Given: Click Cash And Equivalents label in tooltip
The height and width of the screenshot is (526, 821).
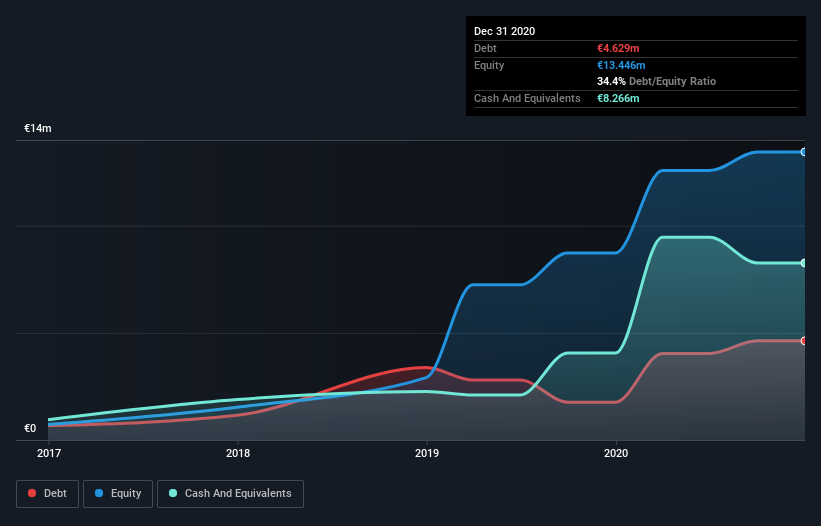Looking at the screenshot, I should point(527,98).
